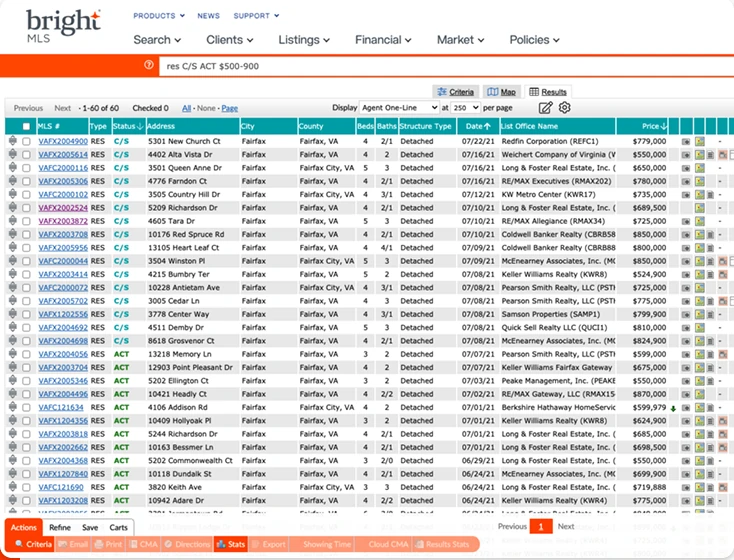Switch to the Map tab
This screenshot has height=560, width=734.
point(501,92)
